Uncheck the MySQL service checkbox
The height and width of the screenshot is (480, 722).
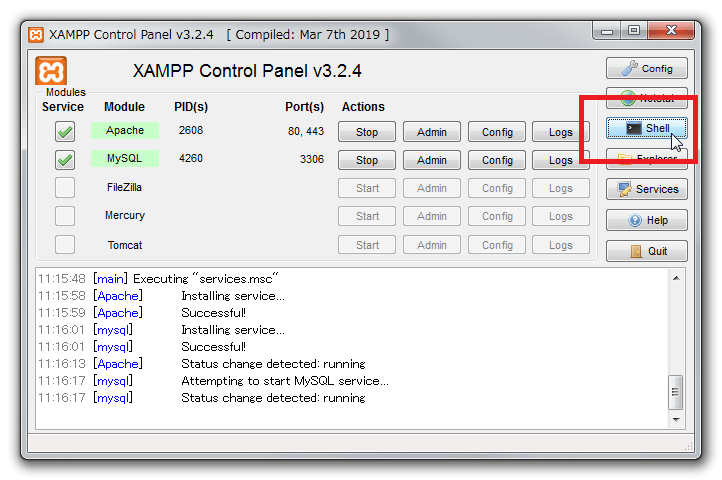tap(65, 160)
